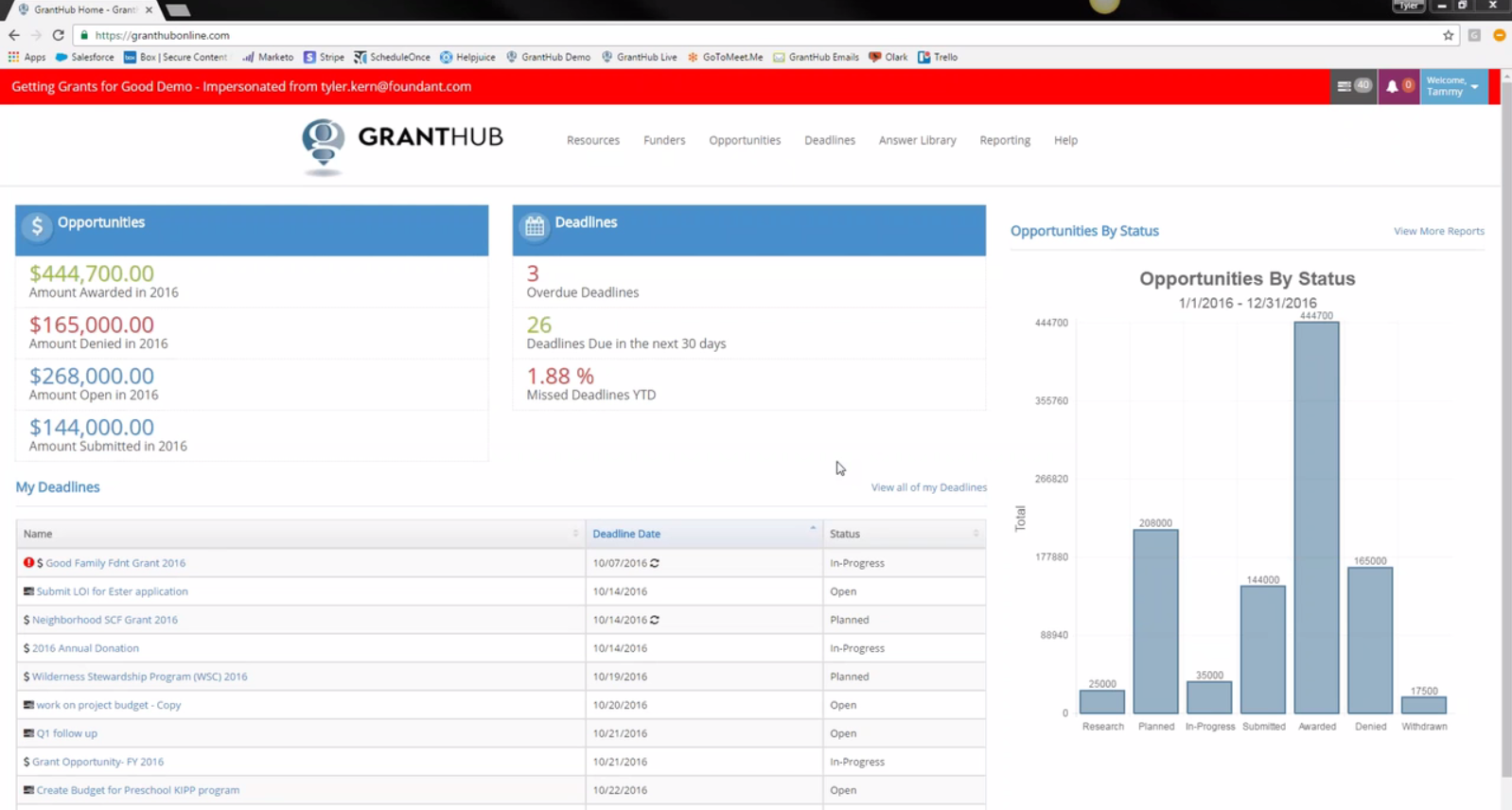This screenshot has width=1512, height=810.
Task: Open Good Family Fdnt Grant 2016
Action: (115, 563)
